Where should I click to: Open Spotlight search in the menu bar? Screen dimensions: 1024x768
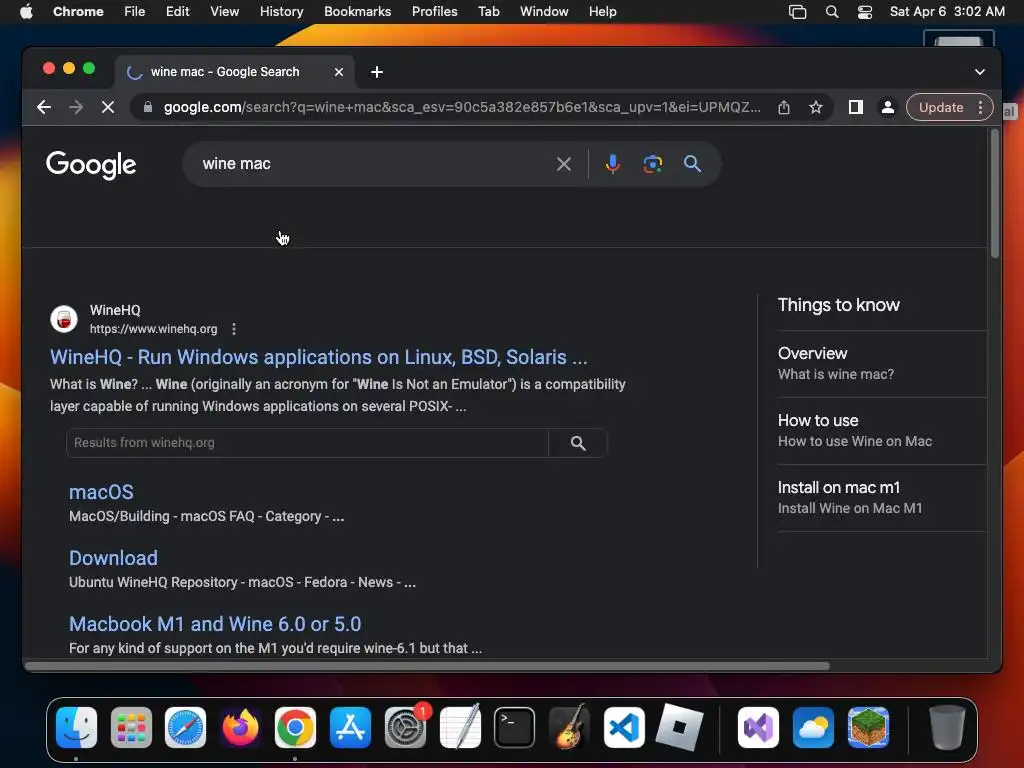[x=832, y=12]
